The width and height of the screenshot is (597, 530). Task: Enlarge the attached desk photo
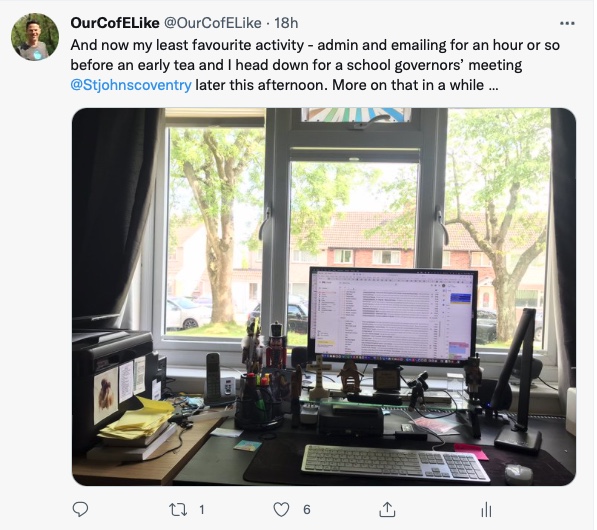pos(324,297)
